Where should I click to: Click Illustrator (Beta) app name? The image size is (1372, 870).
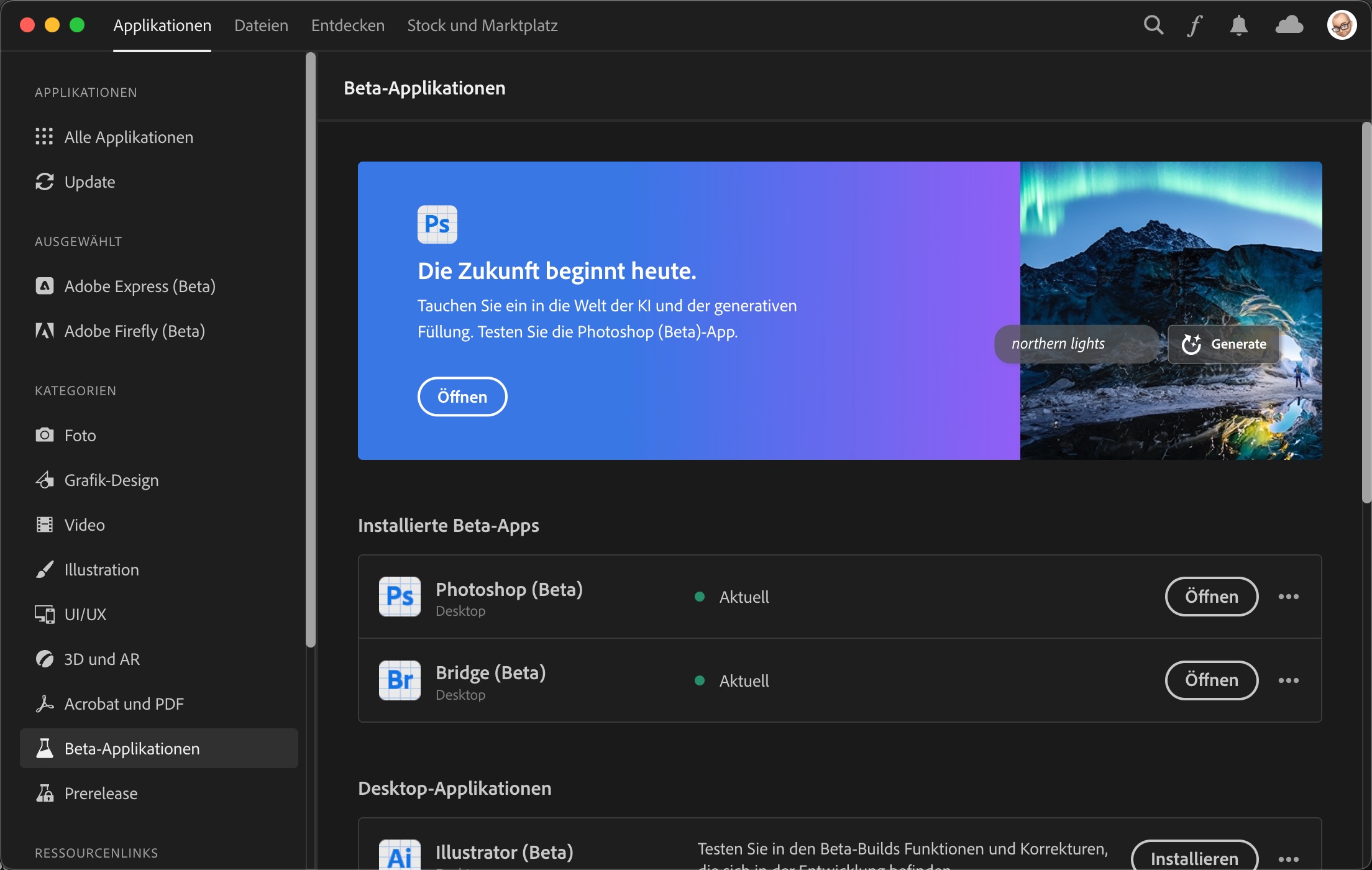coord(505,852)
